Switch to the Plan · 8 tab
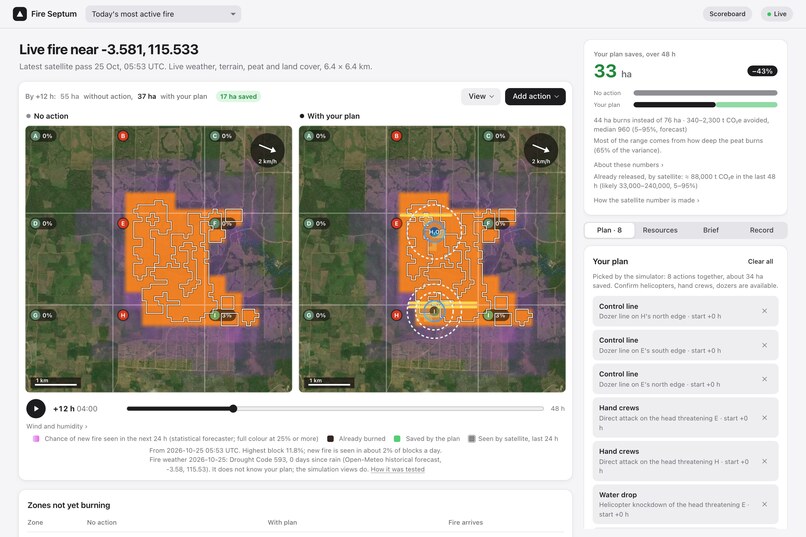The width and height of the screenshot is (806, 537). (609, 230)
